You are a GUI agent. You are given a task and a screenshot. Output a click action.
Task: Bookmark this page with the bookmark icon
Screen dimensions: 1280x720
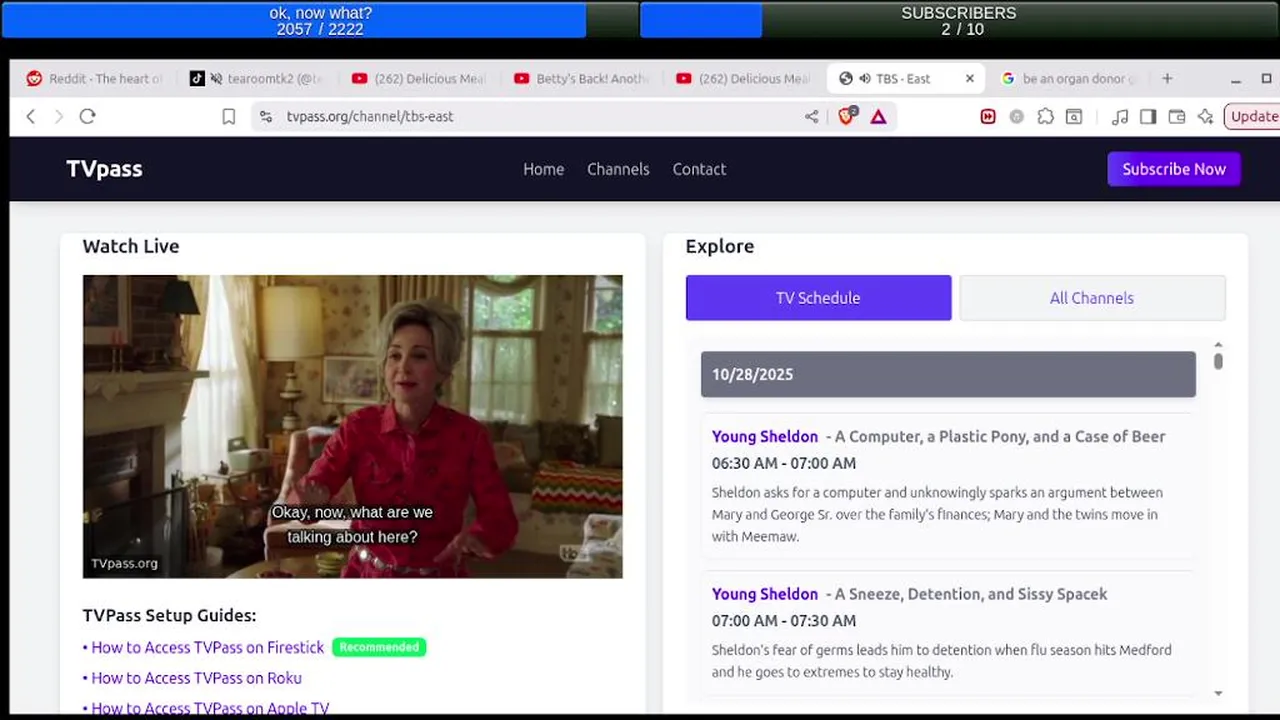tap(228, 117)
